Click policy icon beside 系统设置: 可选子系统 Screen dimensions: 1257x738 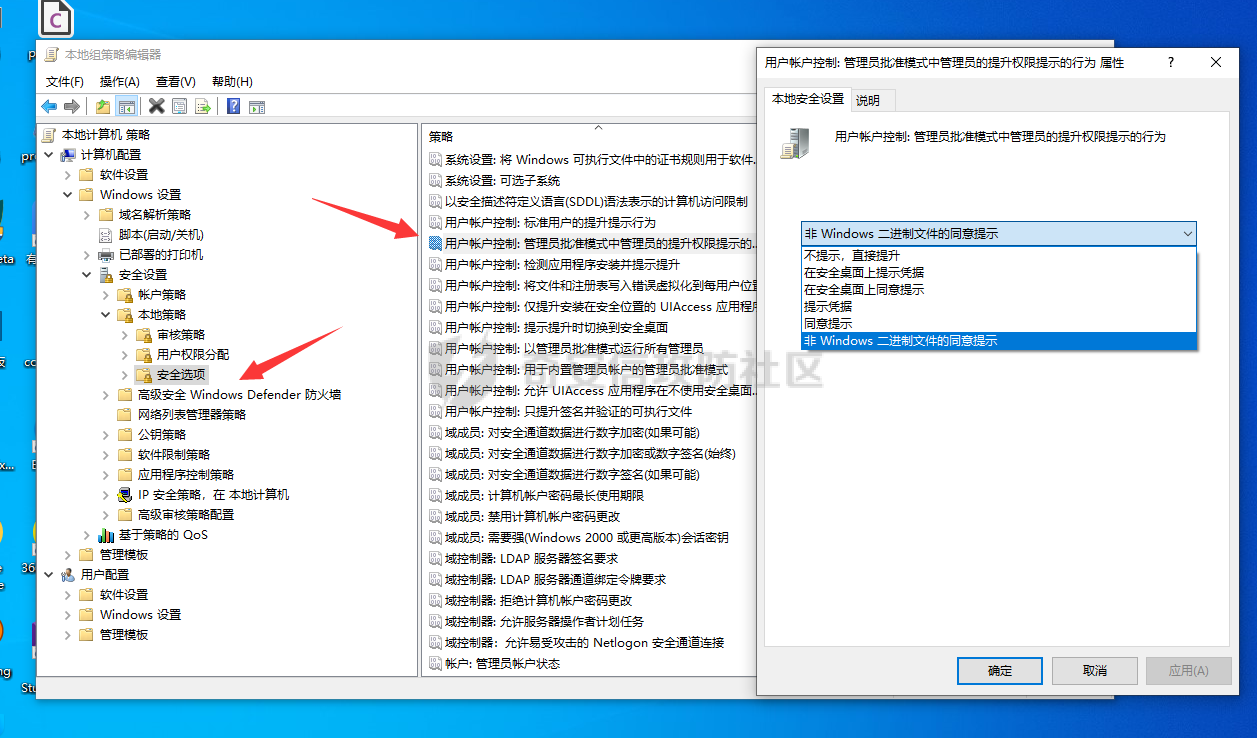tap(435, 180)
